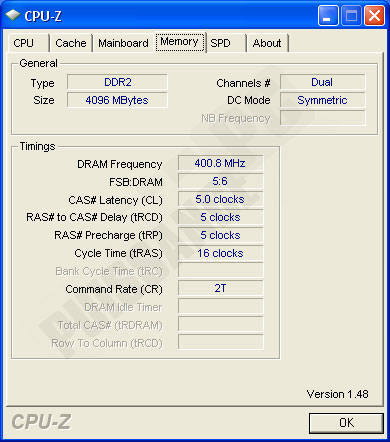Click the 4096 MBytes size field
Viewport: 390px width, 442px height.
(117, 100)
